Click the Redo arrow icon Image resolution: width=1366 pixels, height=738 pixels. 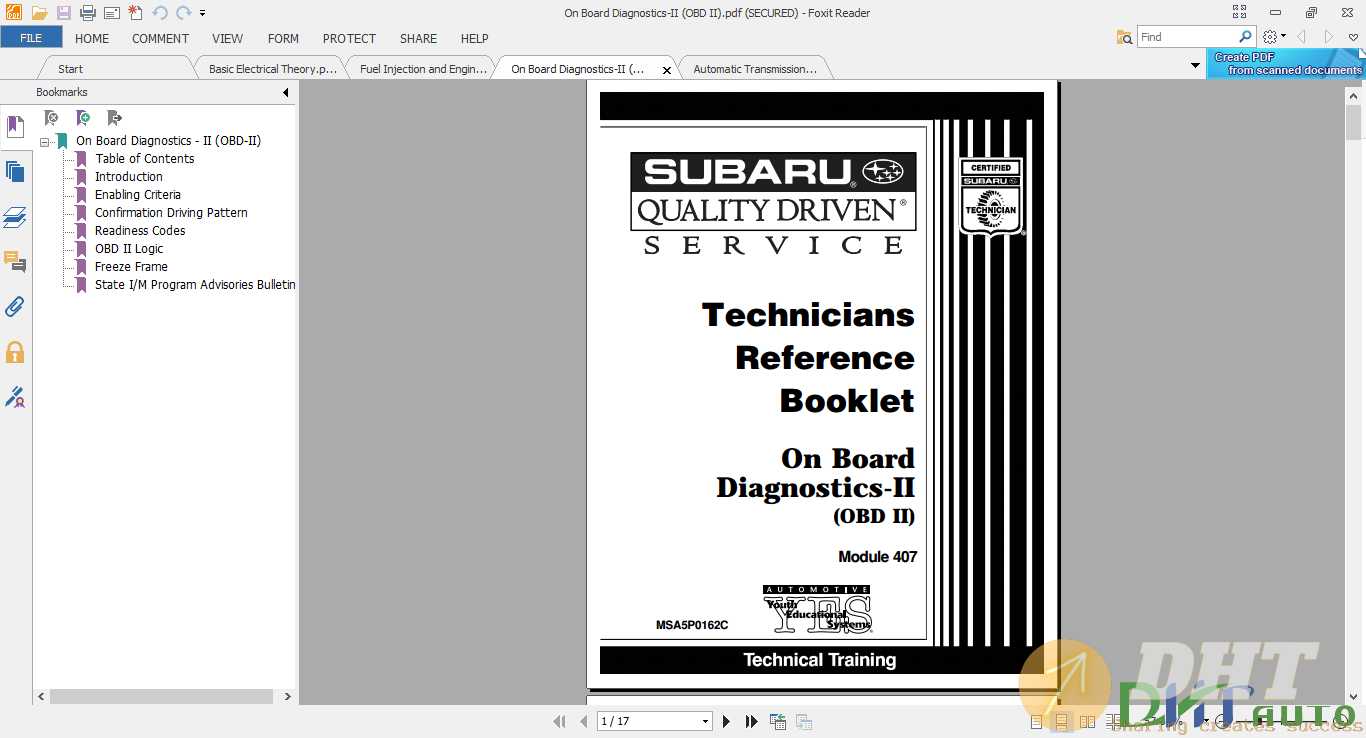pos(183,13)
